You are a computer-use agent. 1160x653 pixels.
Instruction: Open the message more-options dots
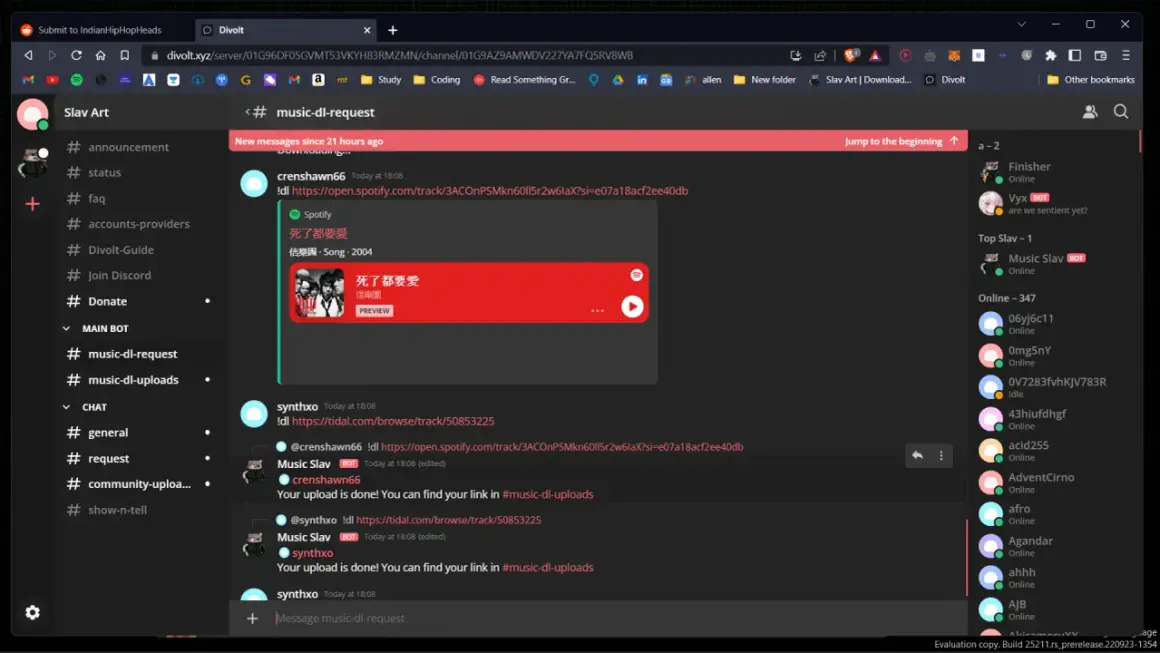[x=941, y=456]
